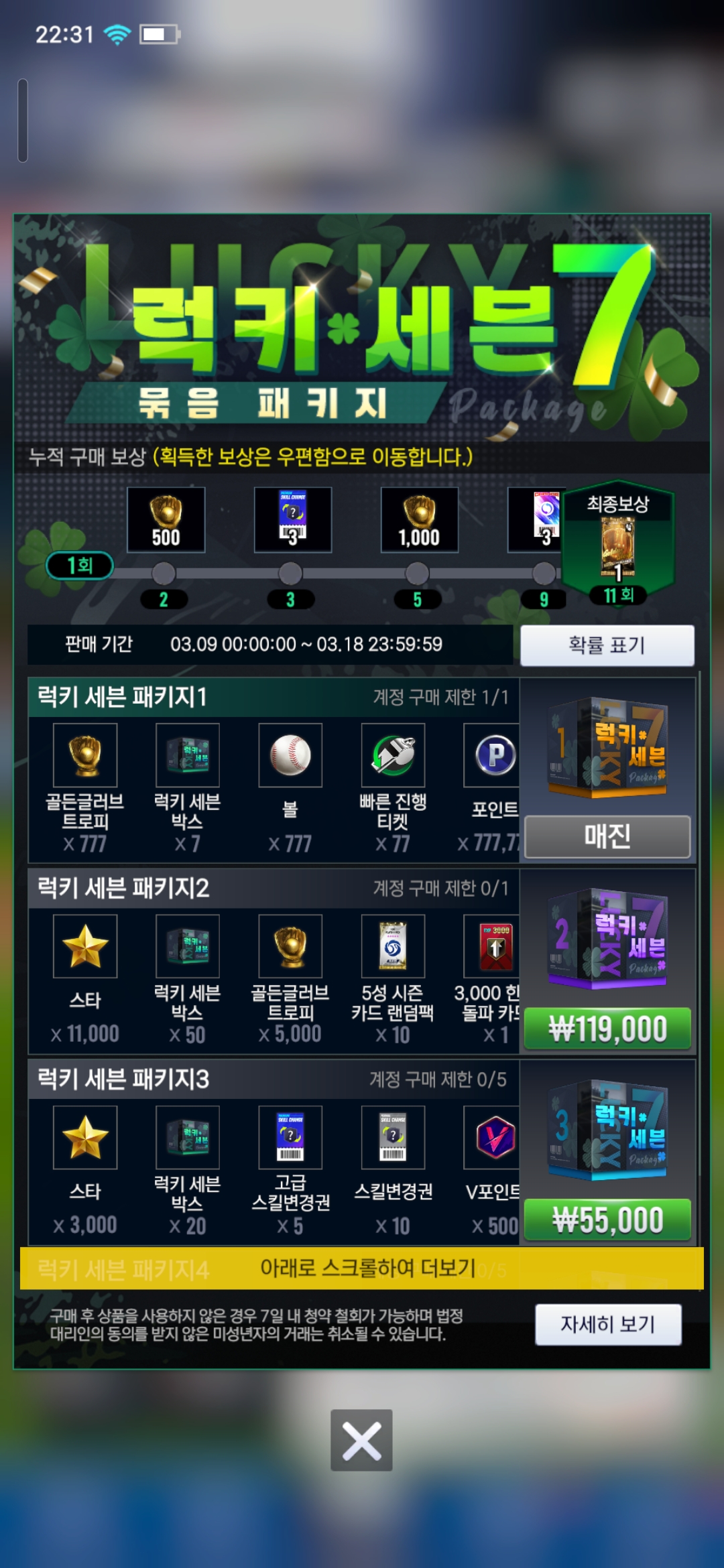This screenshot has width=724, height=1568.
Task: Open the 확률 표기 probability display
Action: tap(607, 645)
